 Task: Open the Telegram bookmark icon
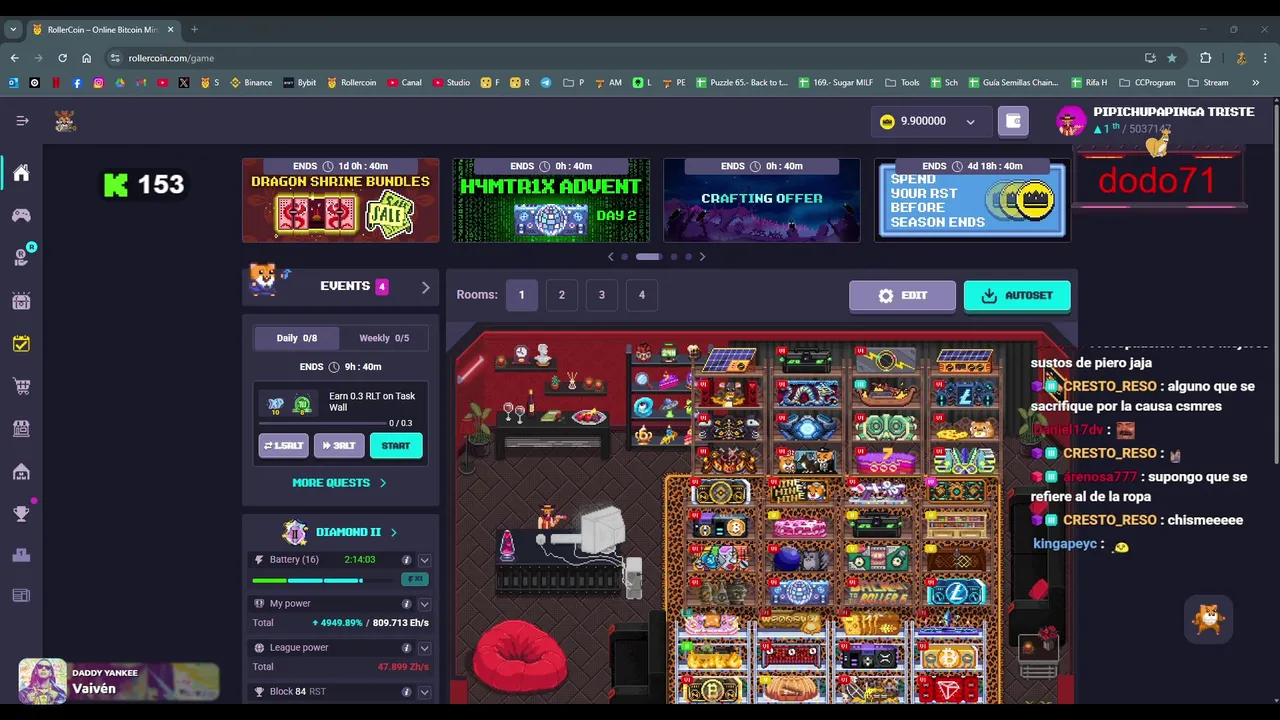[x=546, y=83]
